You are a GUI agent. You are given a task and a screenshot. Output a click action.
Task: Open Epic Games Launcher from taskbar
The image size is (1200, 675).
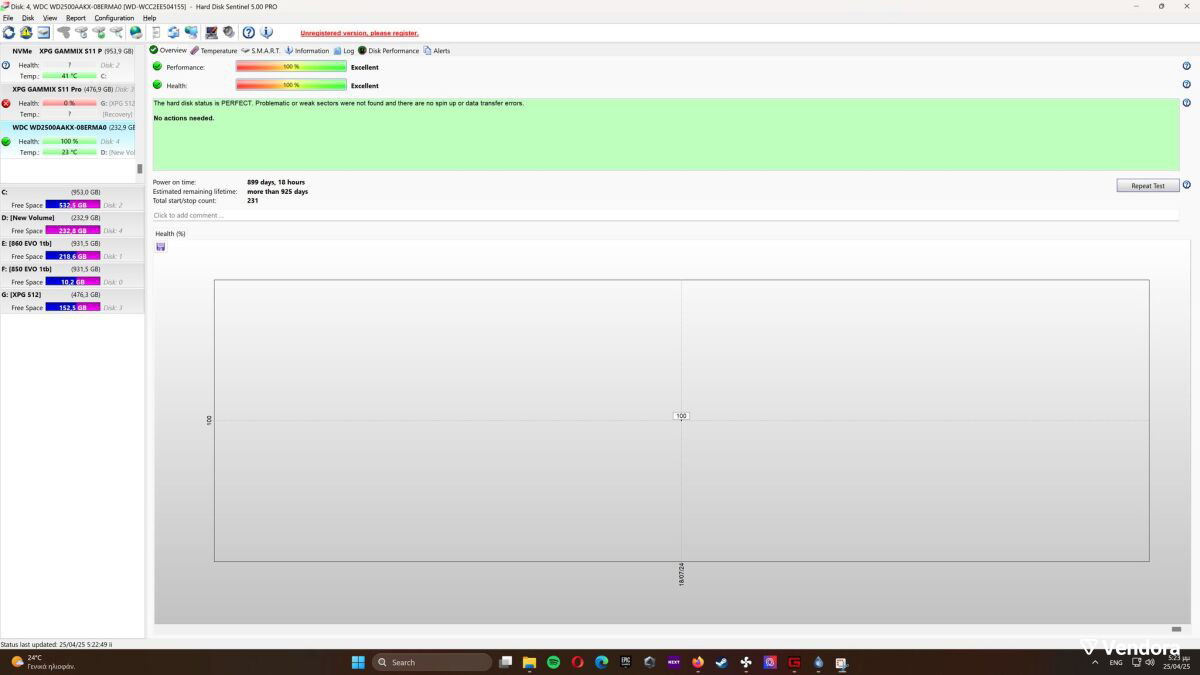pyautogui.click(x=626, y=662)
